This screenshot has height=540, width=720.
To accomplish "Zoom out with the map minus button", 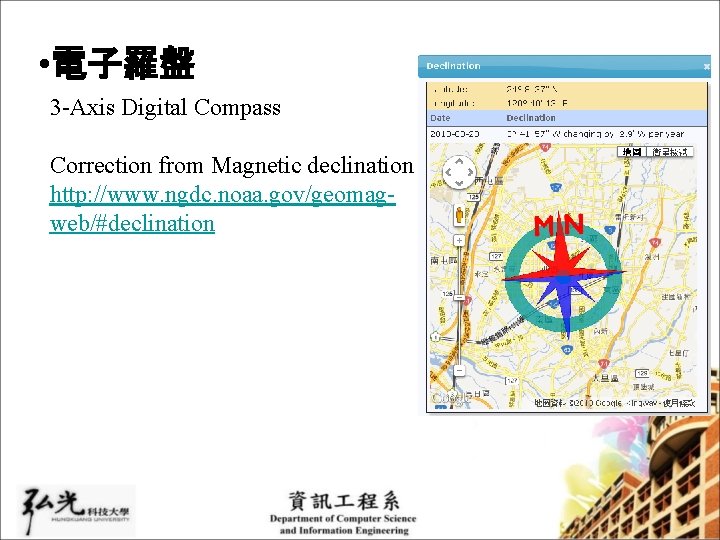I will point(459,370).
